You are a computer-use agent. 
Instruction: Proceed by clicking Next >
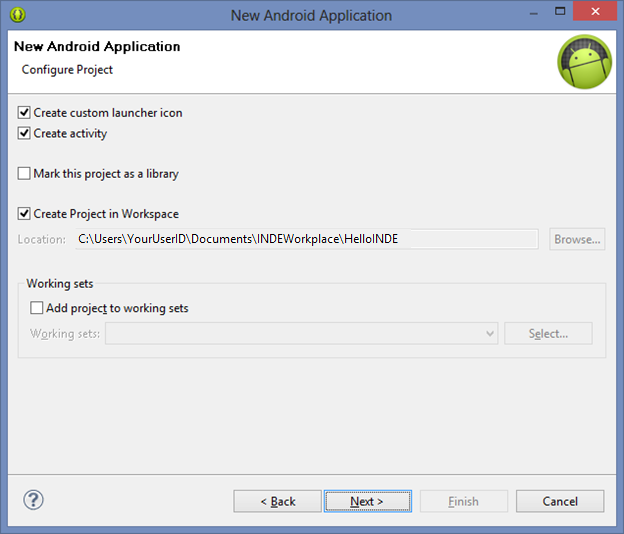pyautogui.click(x=367, y=501)
